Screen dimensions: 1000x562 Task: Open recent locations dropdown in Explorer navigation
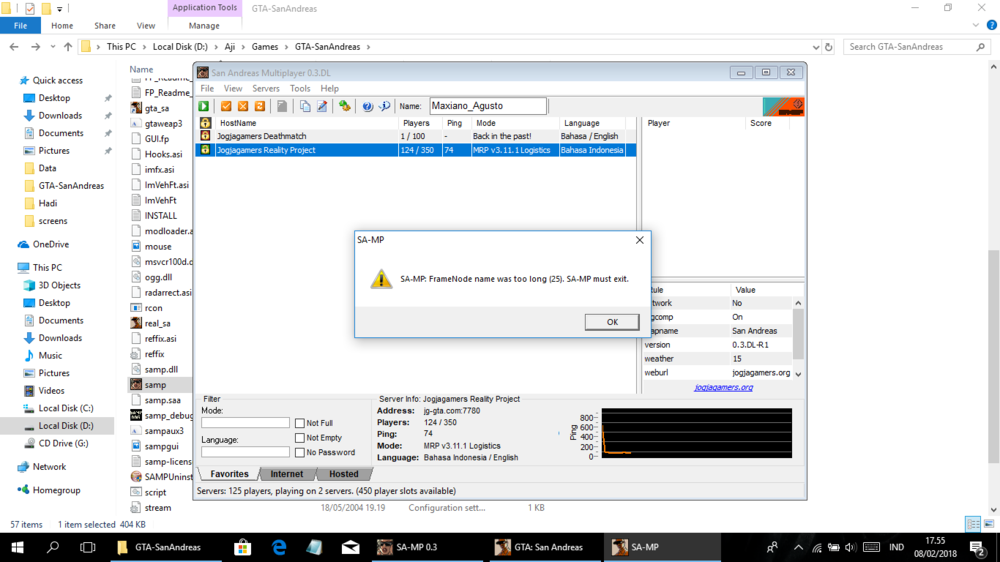[52, 47]
